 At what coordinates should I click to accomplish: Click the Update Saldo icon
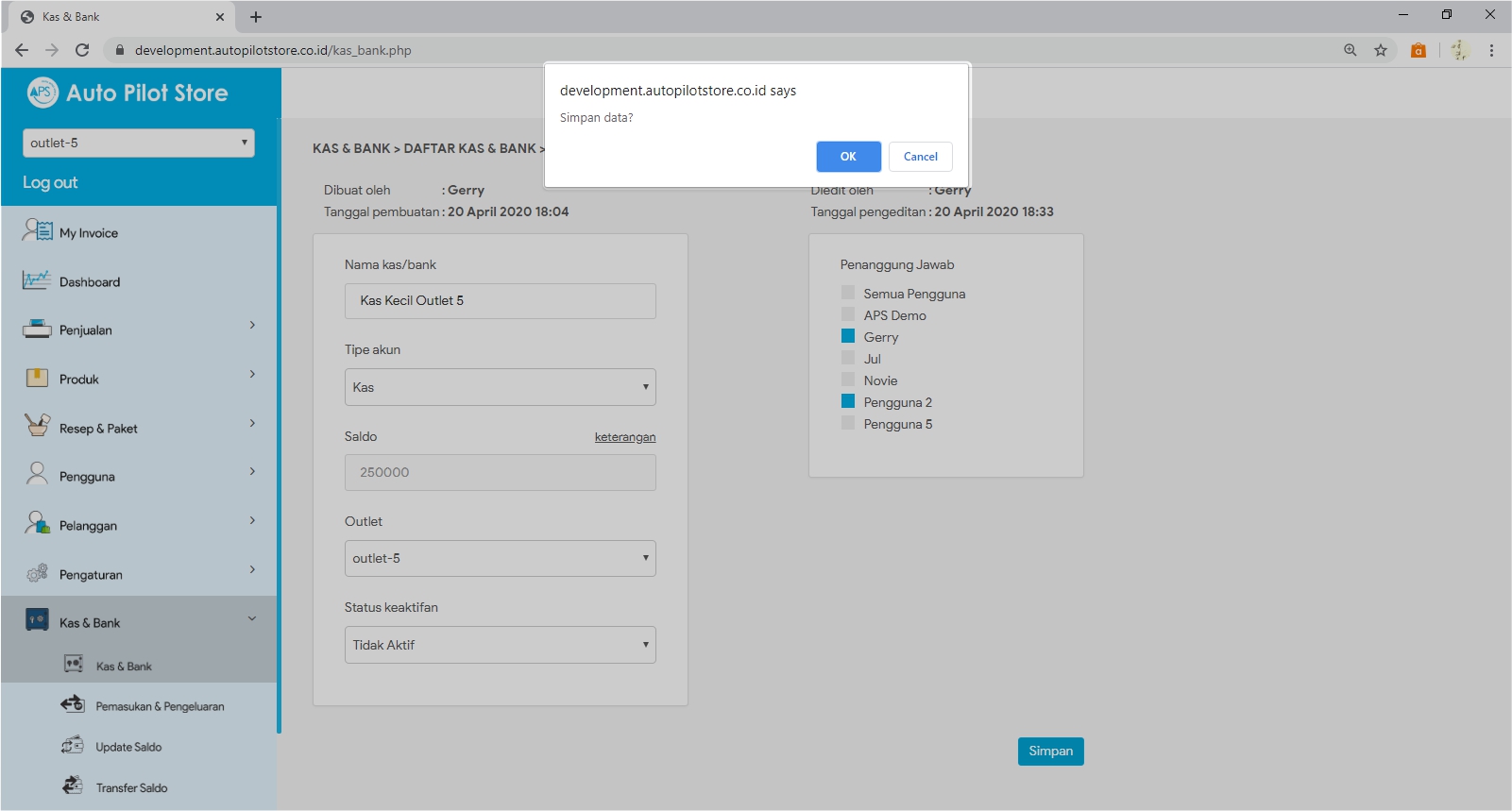[73, 745]
